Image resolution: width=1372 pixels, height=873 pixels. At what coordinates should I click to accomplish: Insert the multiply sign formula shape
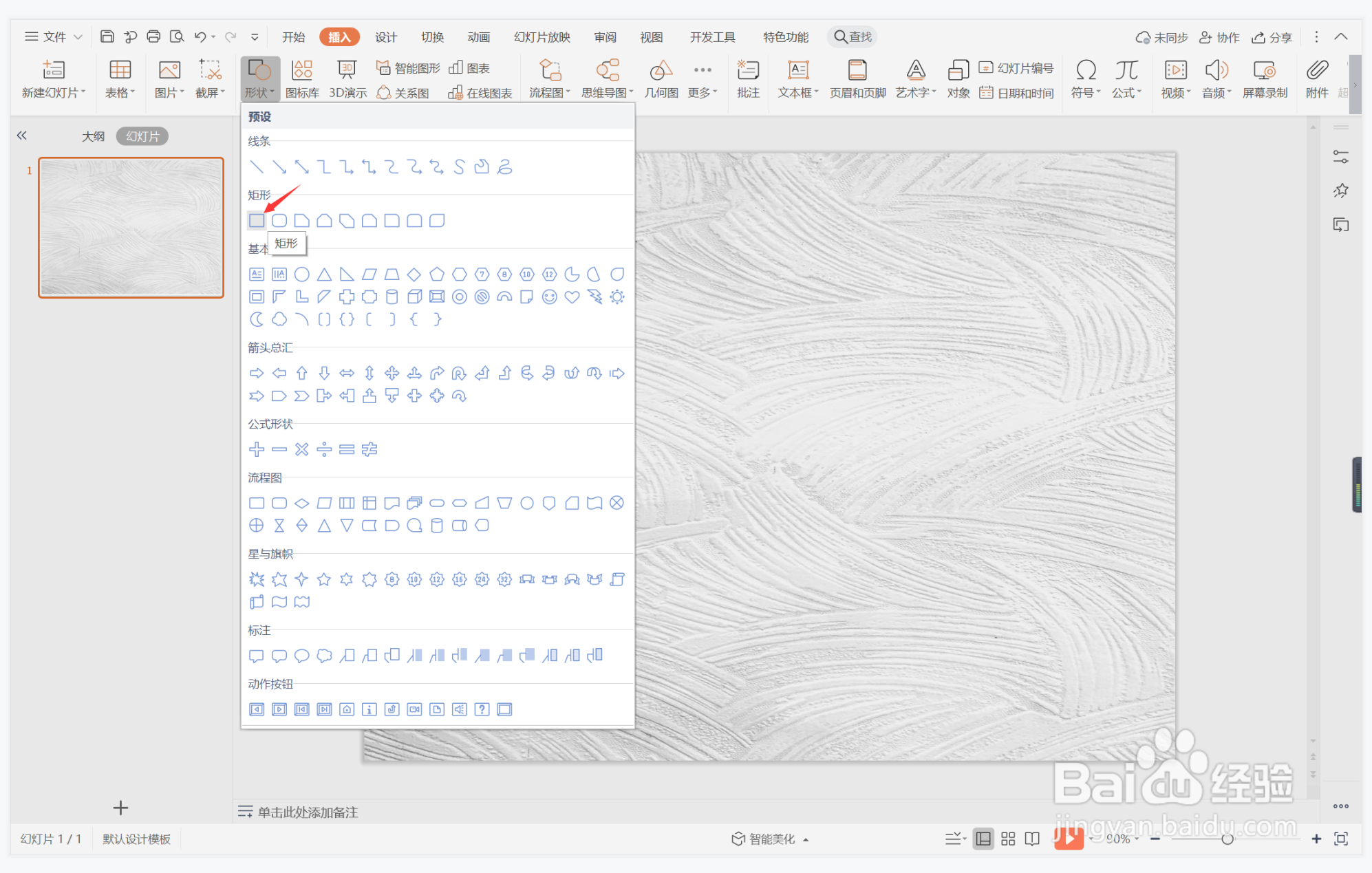(301, 449)
